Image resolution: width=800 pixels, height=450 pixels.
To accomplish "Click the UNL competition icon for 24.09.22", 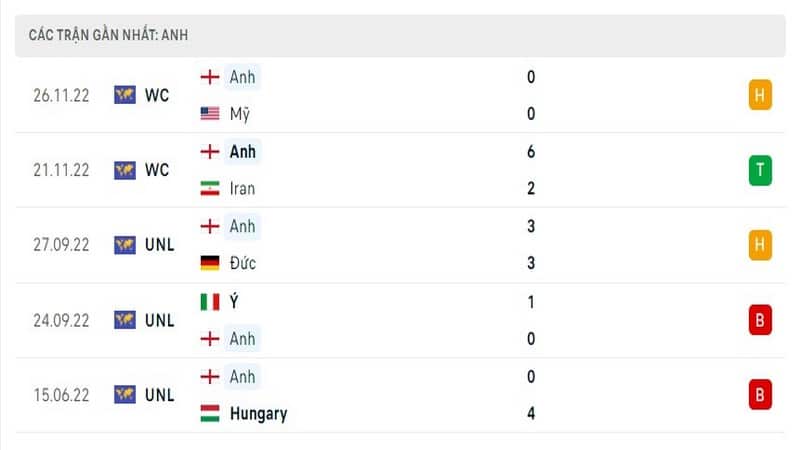I will 125,320.
